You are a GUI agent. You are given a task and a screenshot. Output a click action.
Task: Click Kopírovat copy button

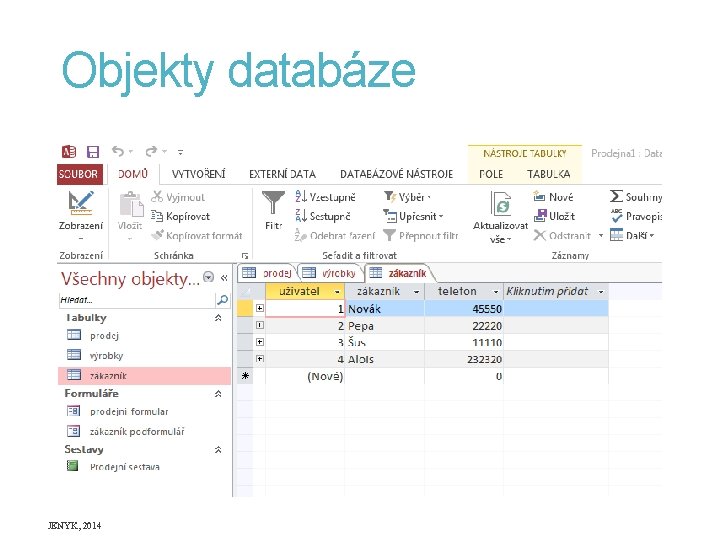tap(180, 216)
